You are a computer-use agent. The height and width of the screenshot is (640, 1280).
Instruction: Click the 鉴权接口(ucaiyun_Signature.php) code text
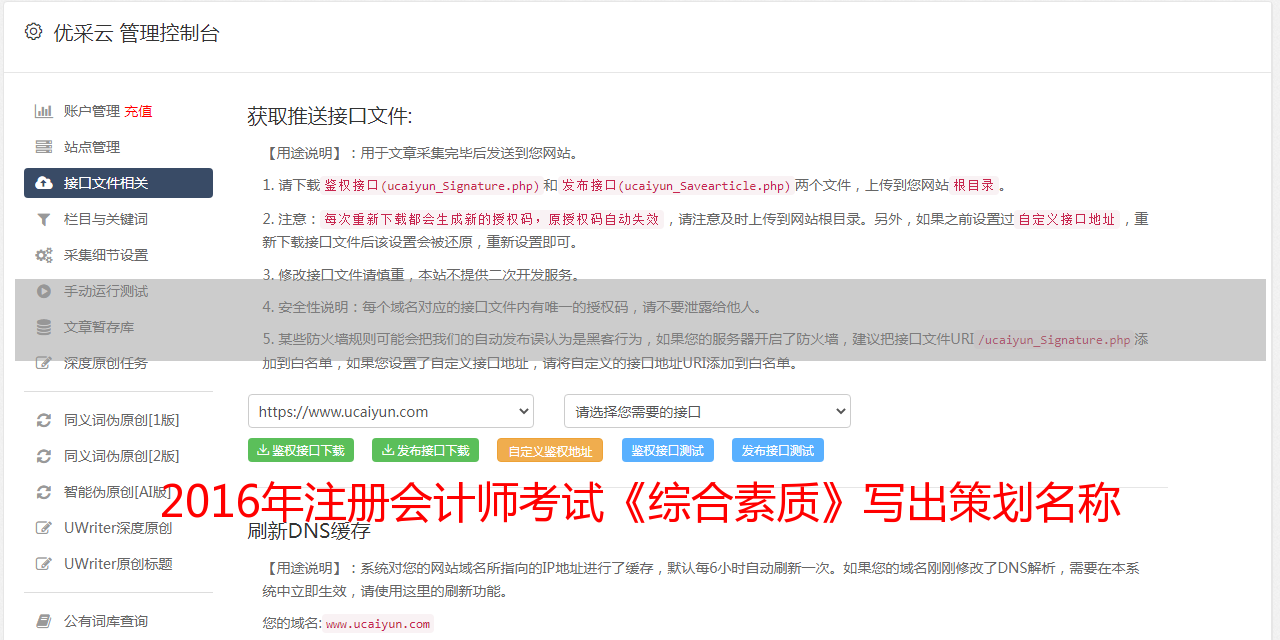432,185
